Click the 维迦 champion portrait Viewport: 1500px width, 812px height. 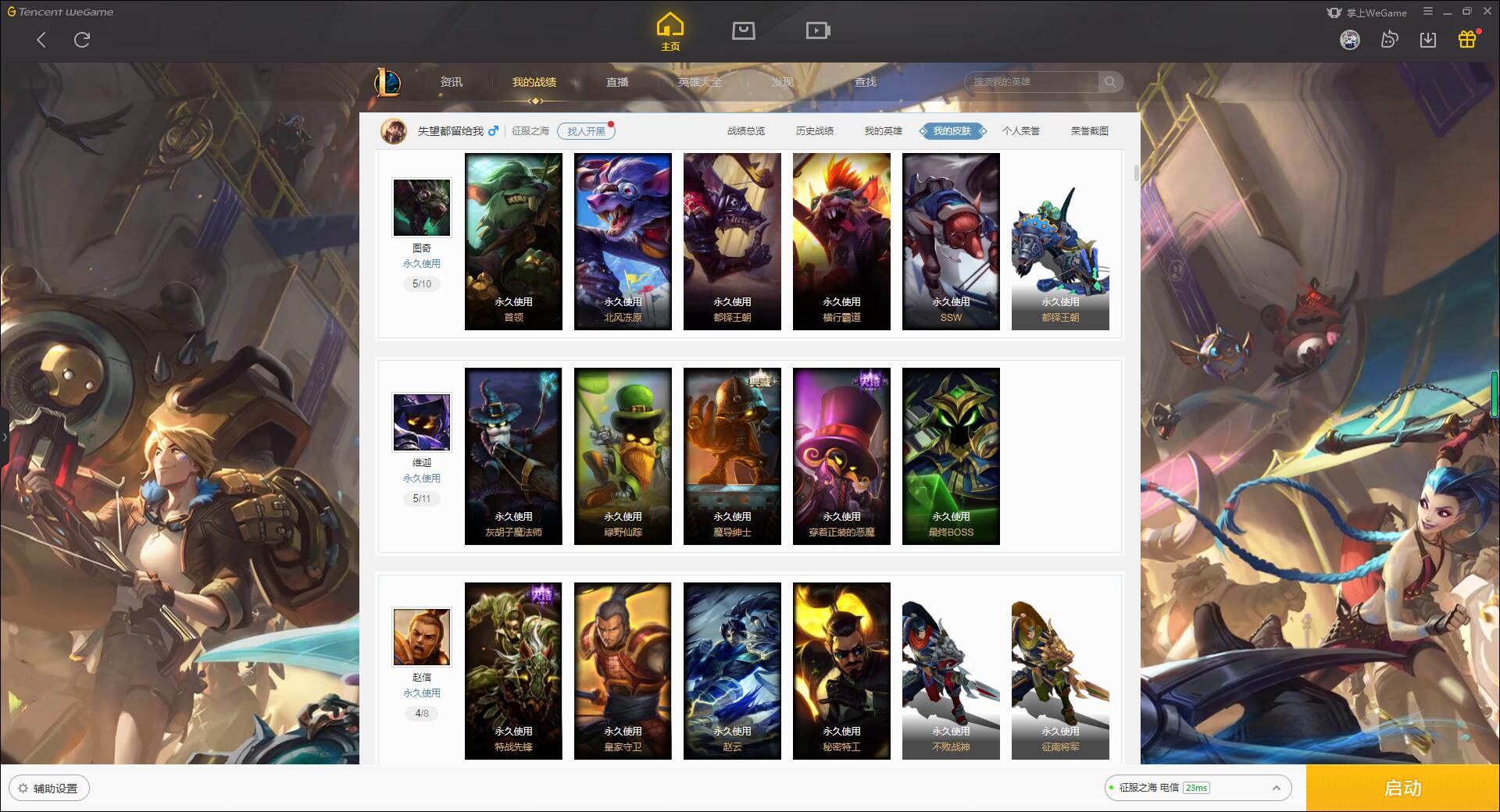click(422, 422)
